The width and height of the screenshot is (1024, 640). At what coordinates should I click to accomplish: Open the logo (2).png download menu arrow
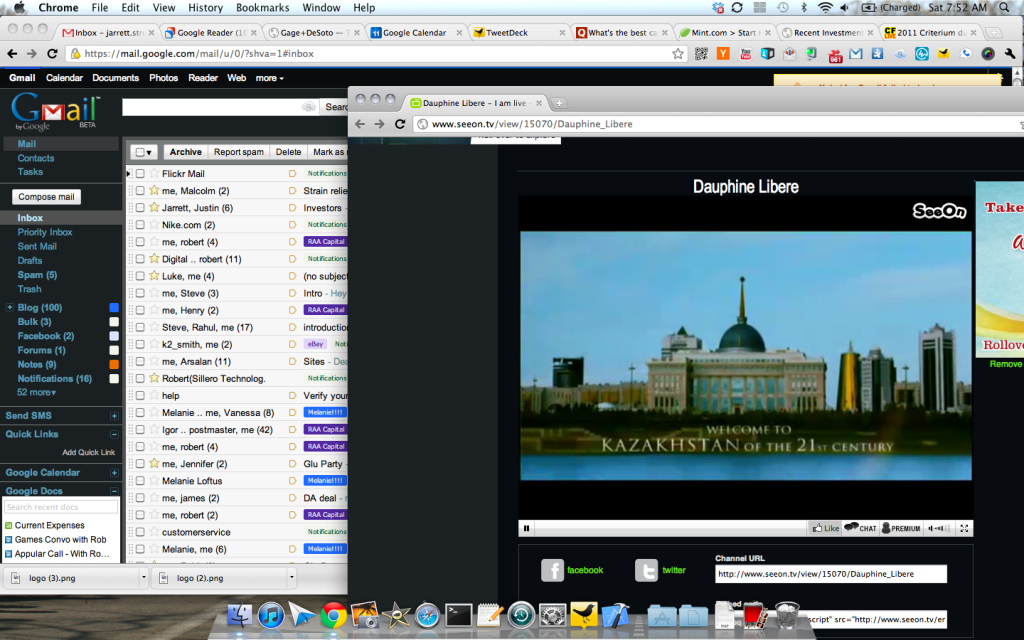[291, 577]
